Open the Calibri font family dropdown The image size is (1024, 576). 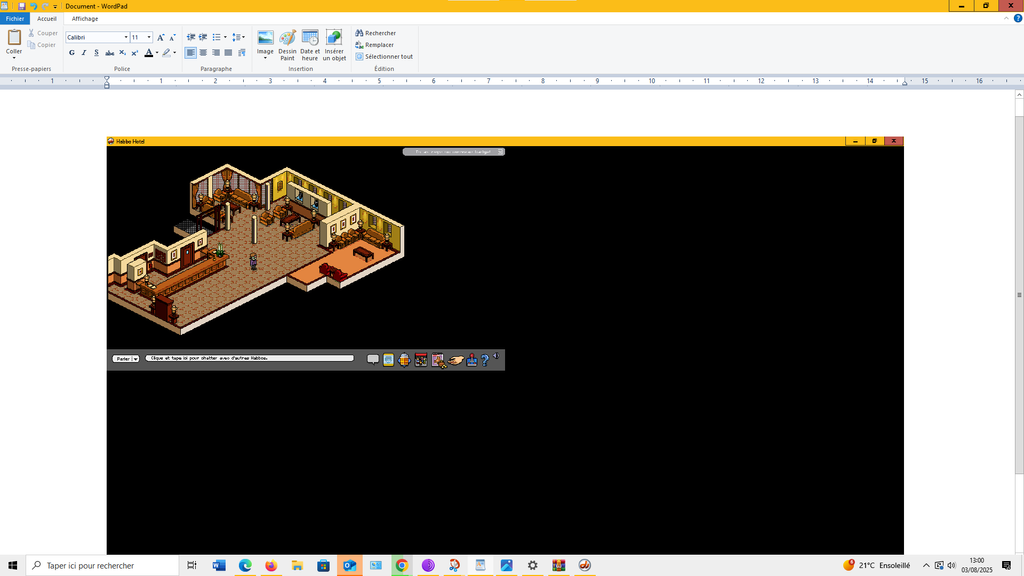pyautogui.click(x=125, y=38)
